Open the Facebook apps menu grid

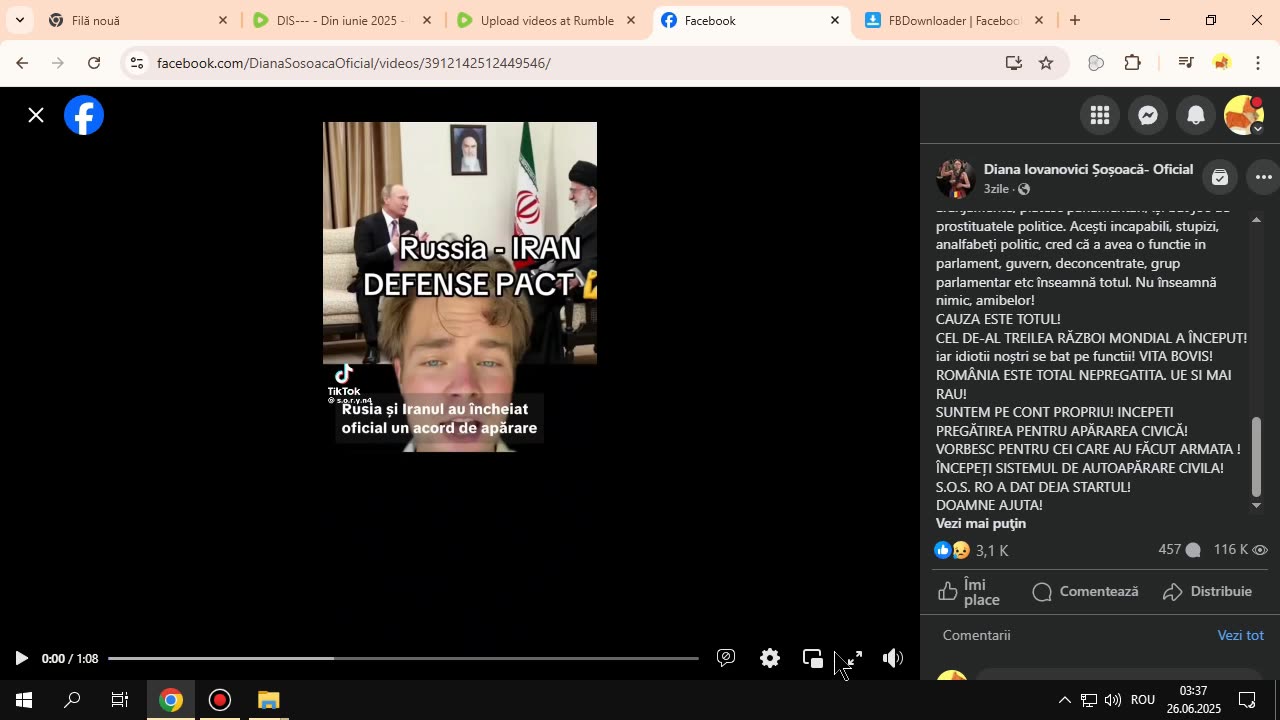tap(1100, 116)
